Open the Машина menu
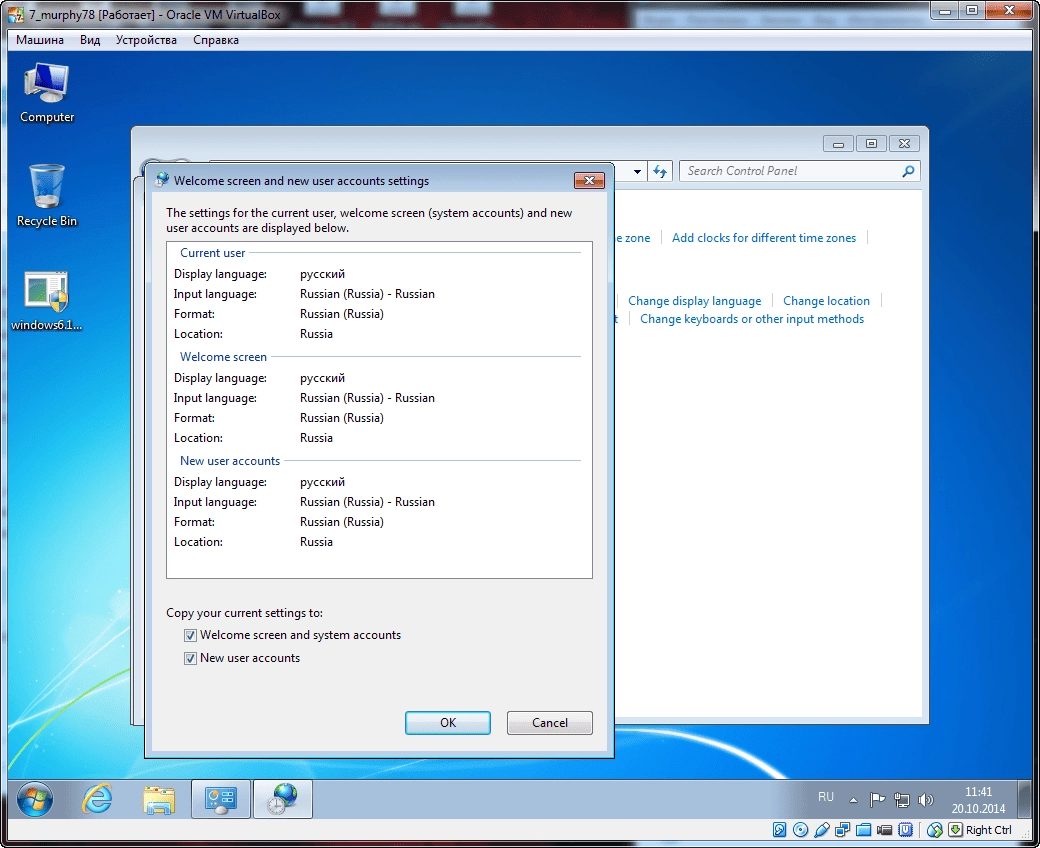The height and width of the screenshot is (848, 1040). 40,40
